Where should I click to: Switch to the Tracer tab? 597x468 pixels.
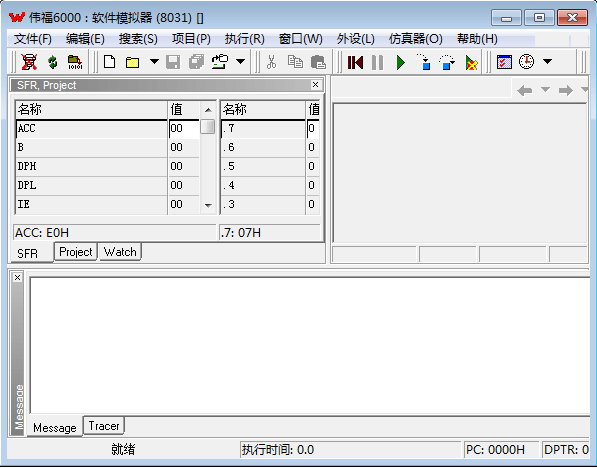(x=104, y=426)
